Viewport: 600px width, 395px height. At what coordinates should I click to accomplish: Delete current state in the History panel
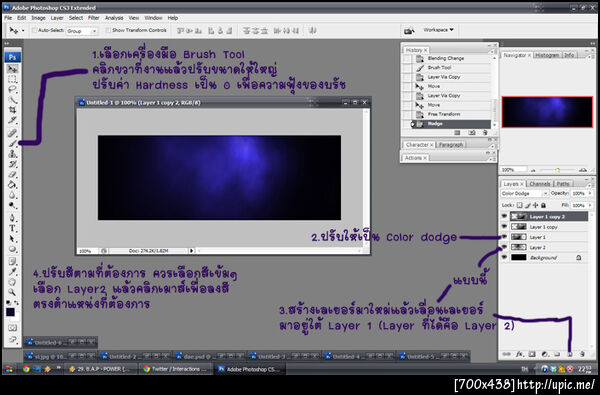coord(485,132)
